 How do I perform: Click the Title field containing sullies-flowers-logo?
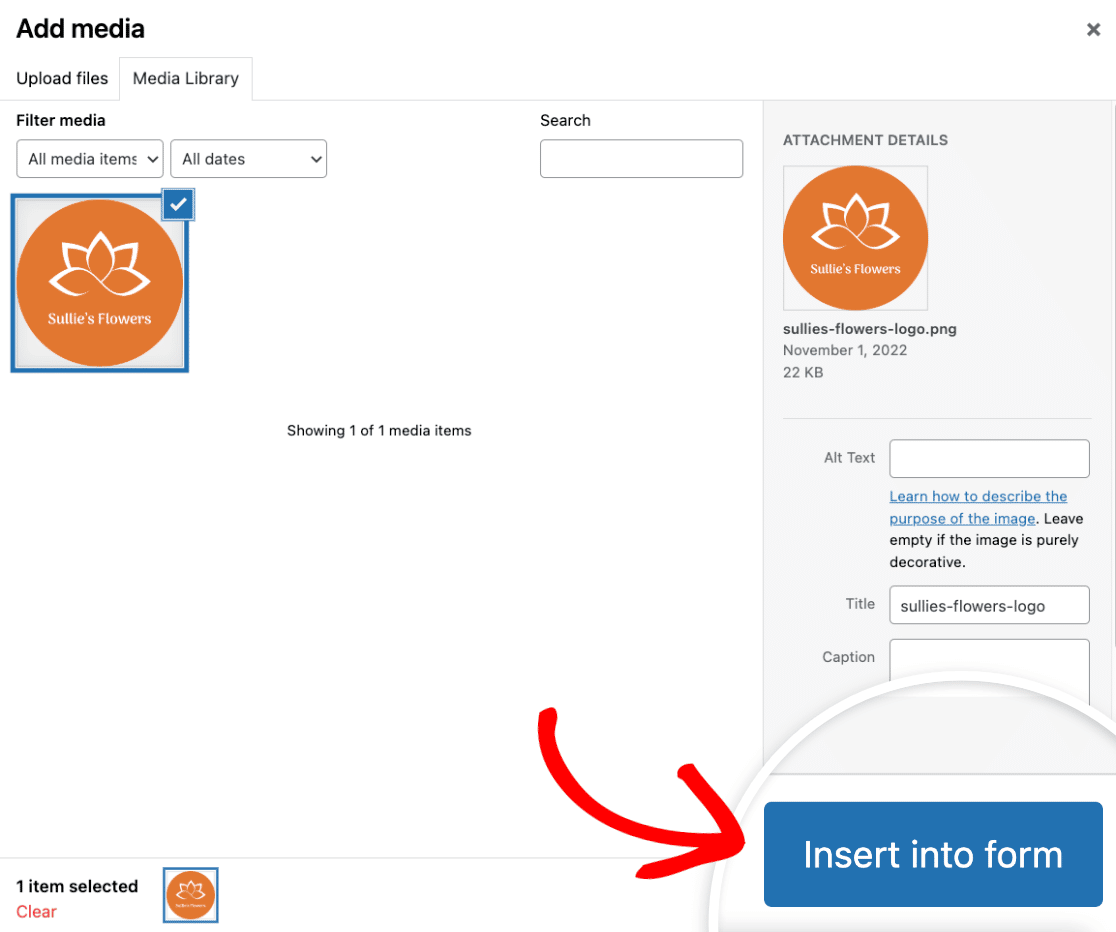(989, 605)
